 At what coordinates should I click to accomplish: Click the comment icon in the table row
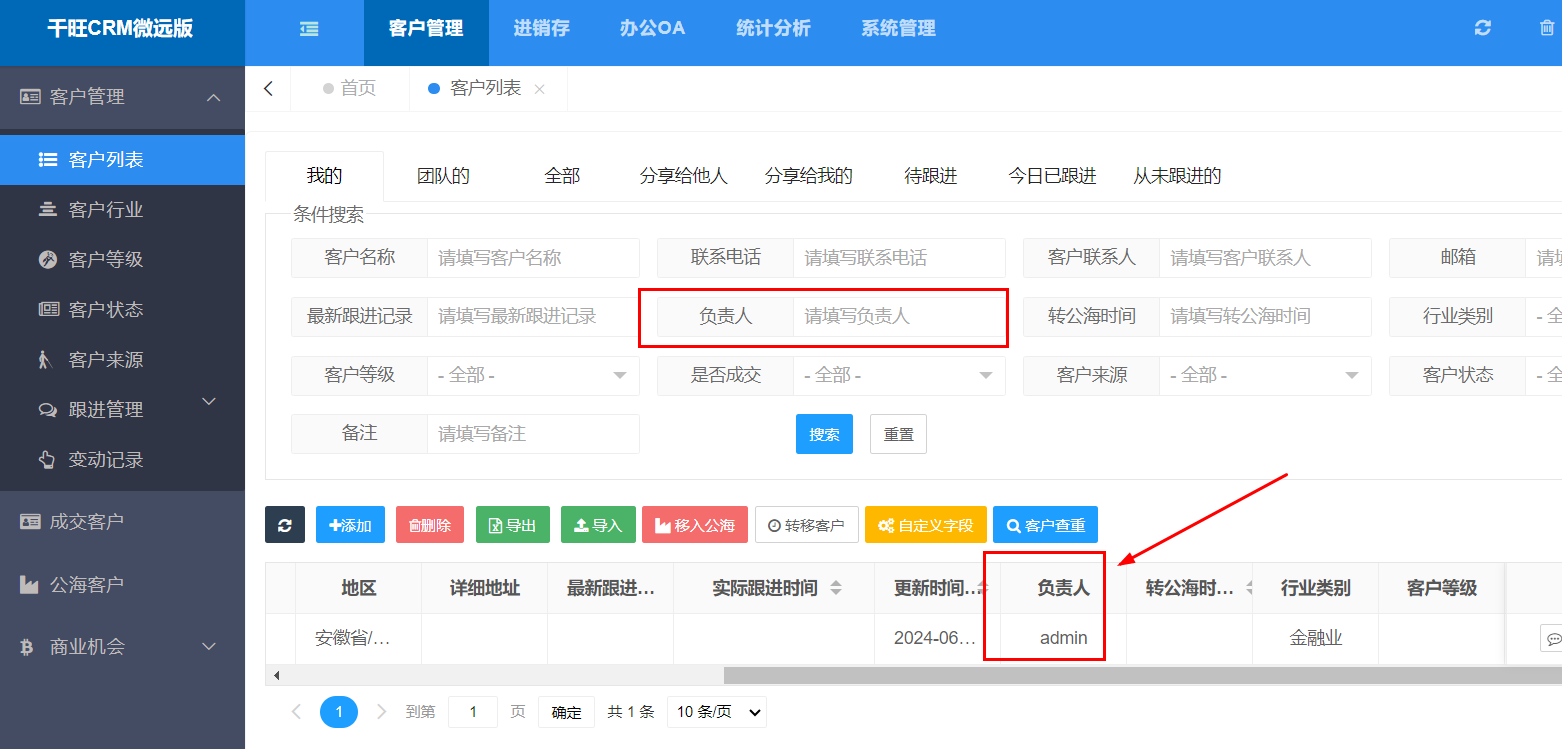point(1552,639)
